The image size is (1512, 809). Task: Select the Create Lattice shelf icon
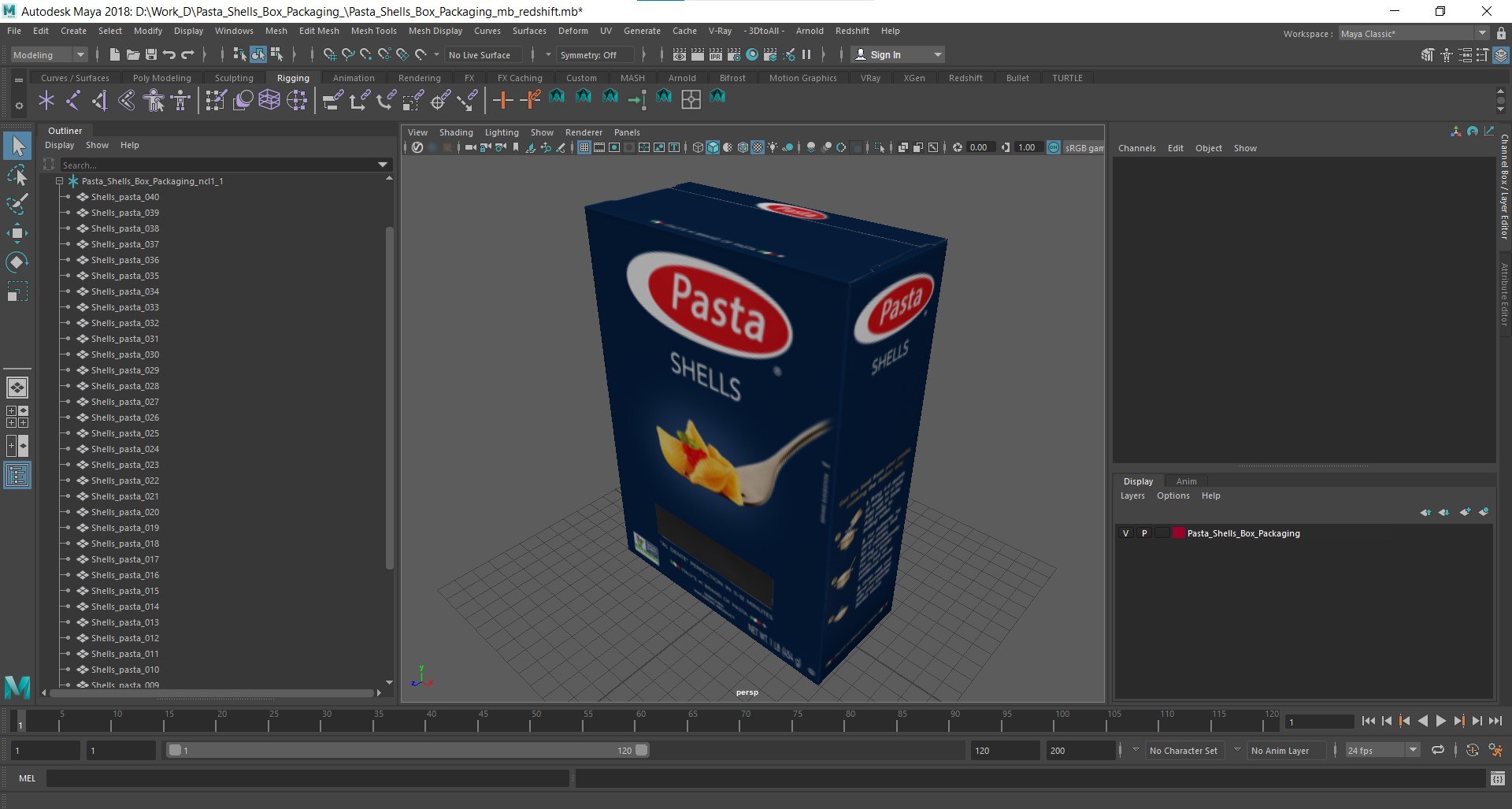(x=269, y=100)
